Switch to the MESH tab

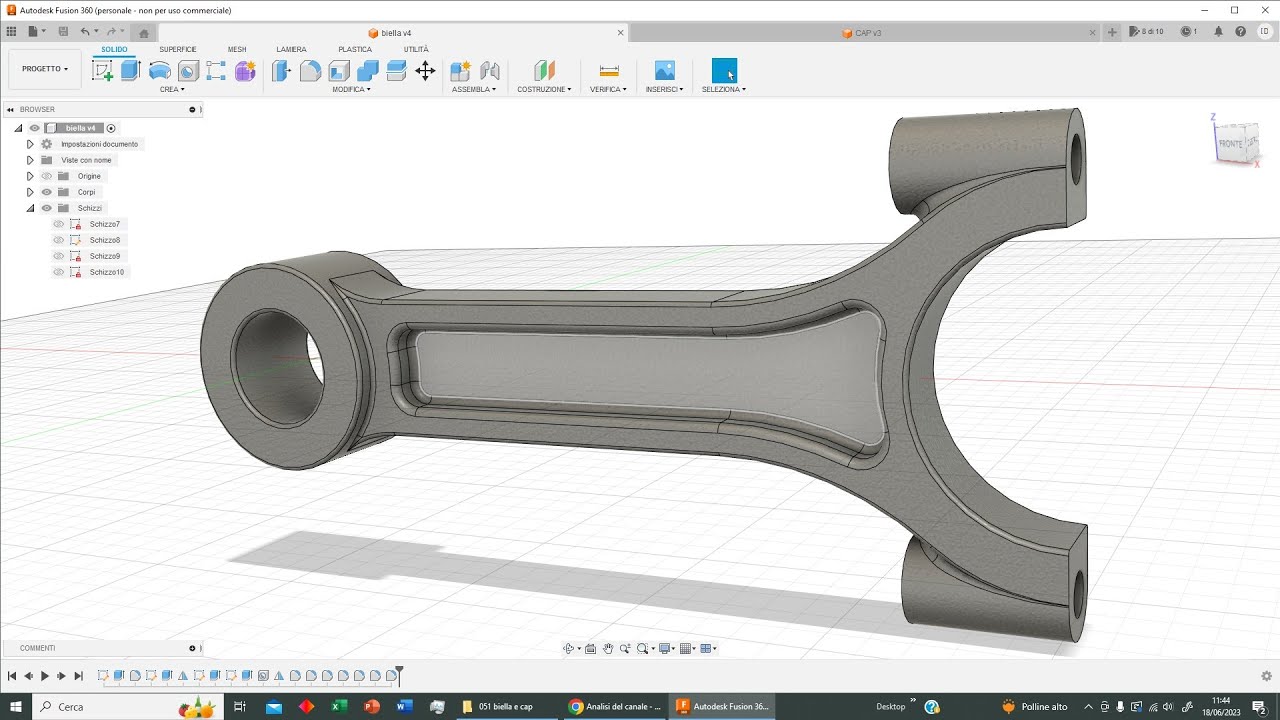click(x=237, y=49)
